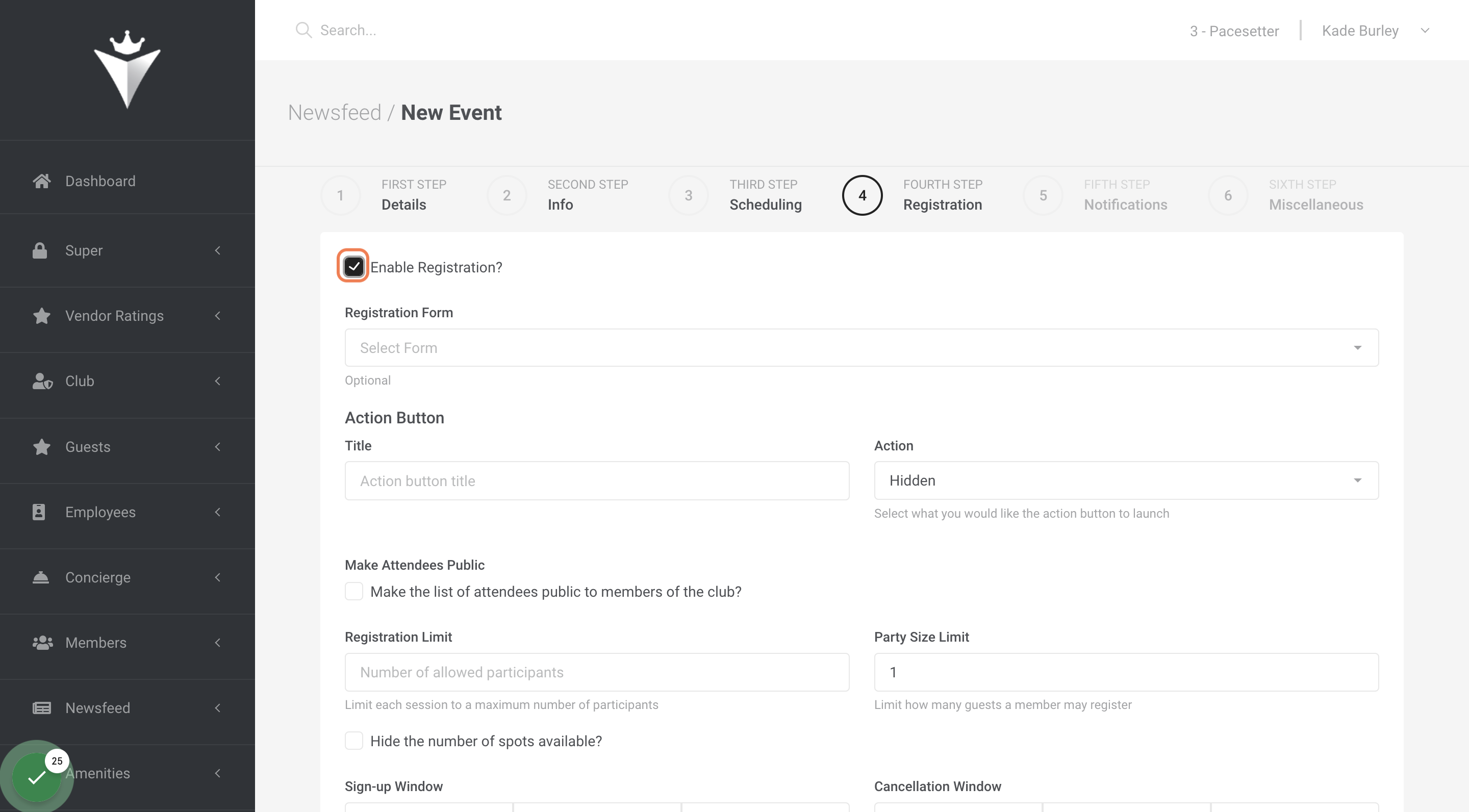Click the Concierge bell icon
1469x812 pixels.
click(x=40, y=577)
